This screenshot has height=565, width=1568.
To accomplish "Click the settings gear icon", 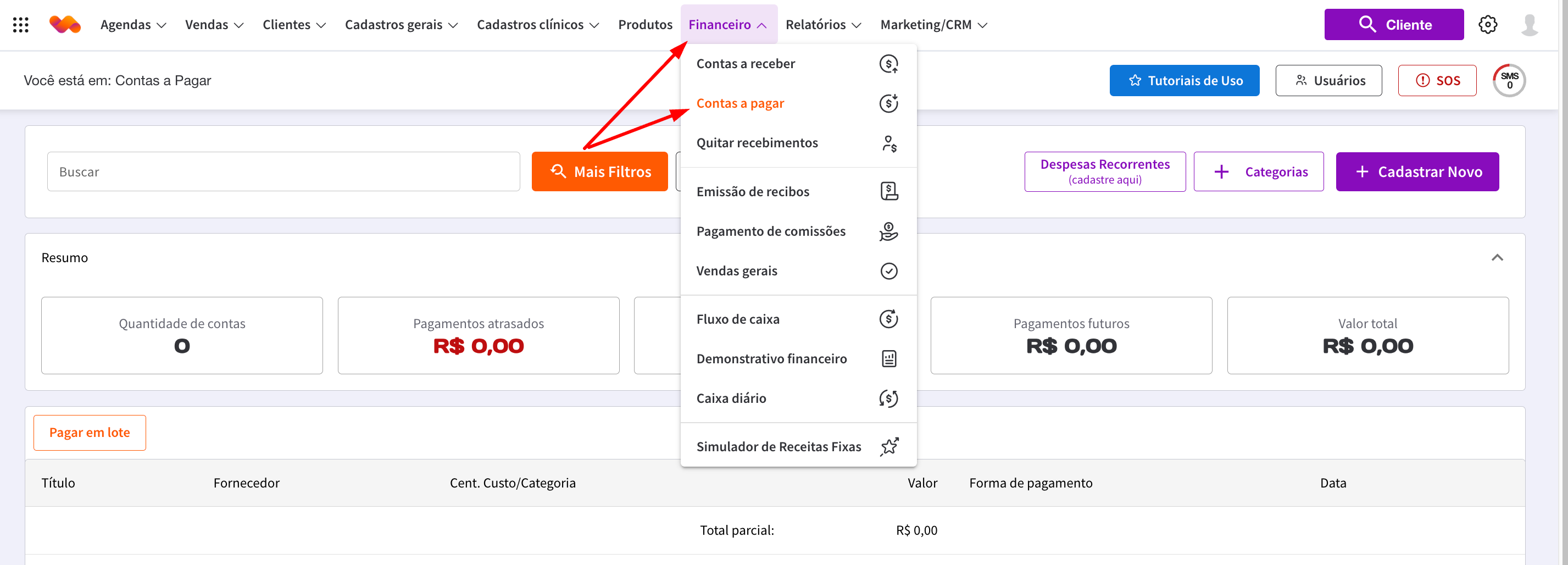I will [1487, 25].
